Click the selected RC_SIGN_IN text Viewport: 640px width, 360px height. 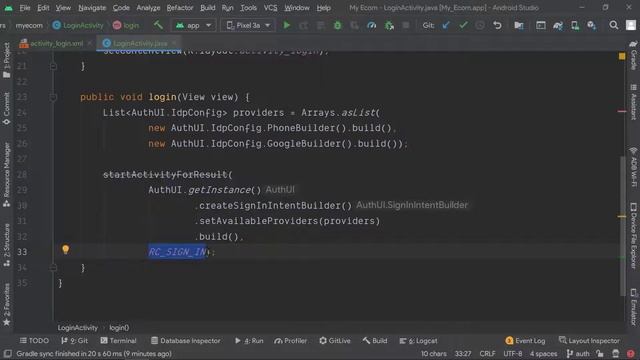[178, 252]
